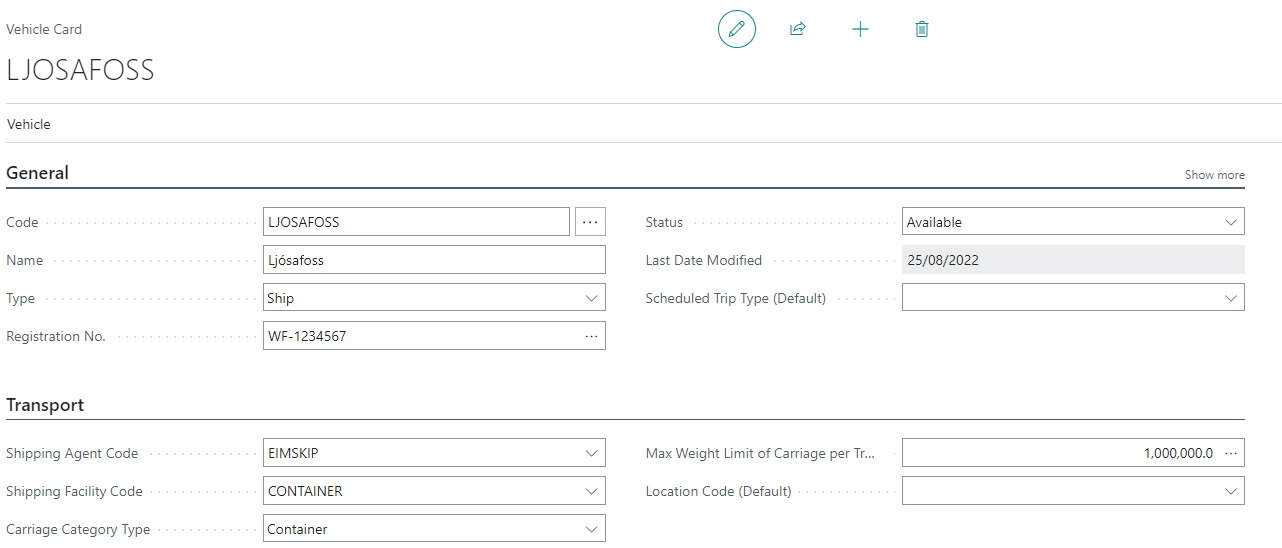This screenshot has width=1282, height=548.
Task: Click the Name field containing Ljósafoss
Action: tap(434, 260)
